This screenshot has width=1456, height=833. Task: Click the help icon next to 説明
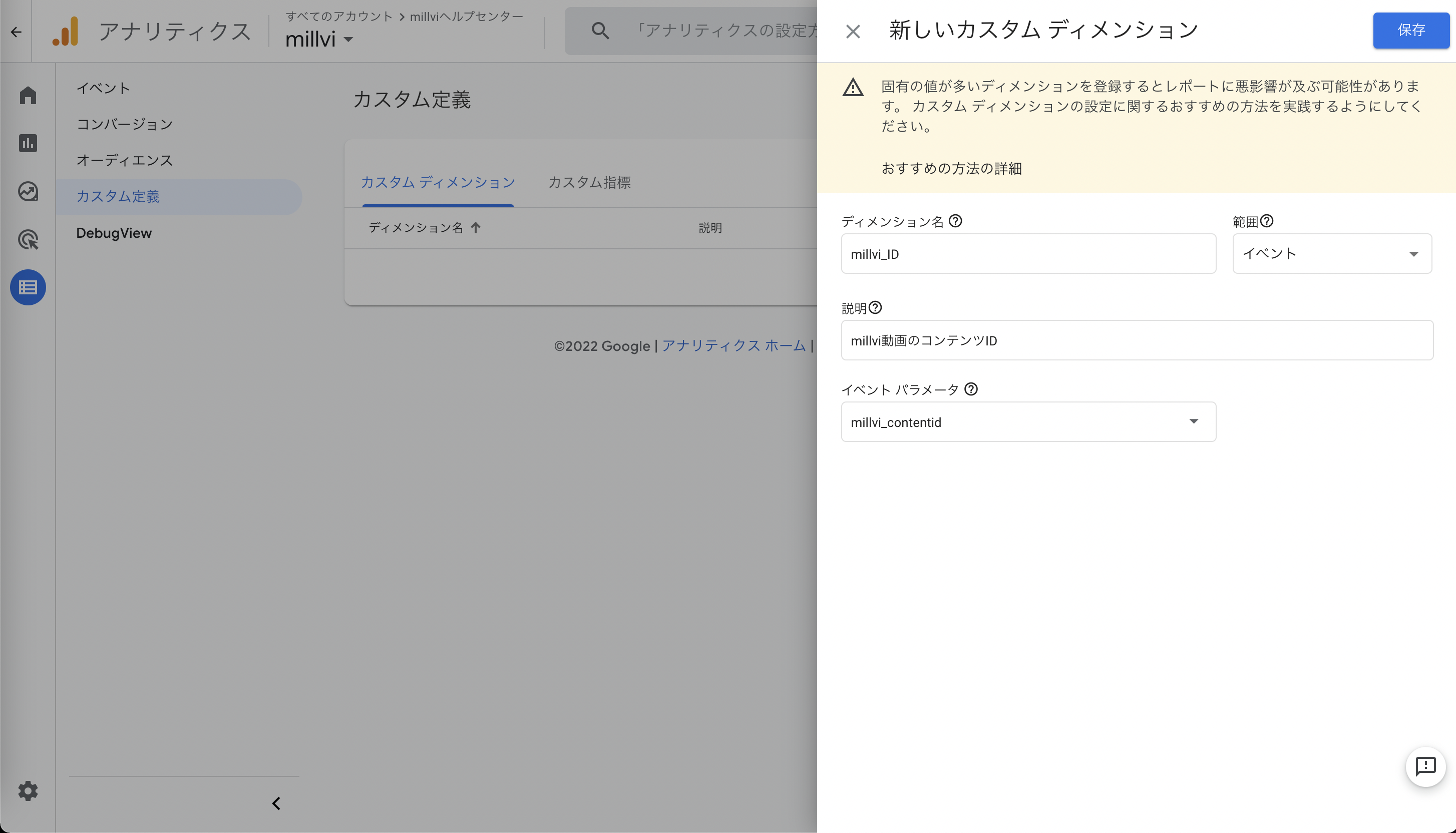pos(875,308)
